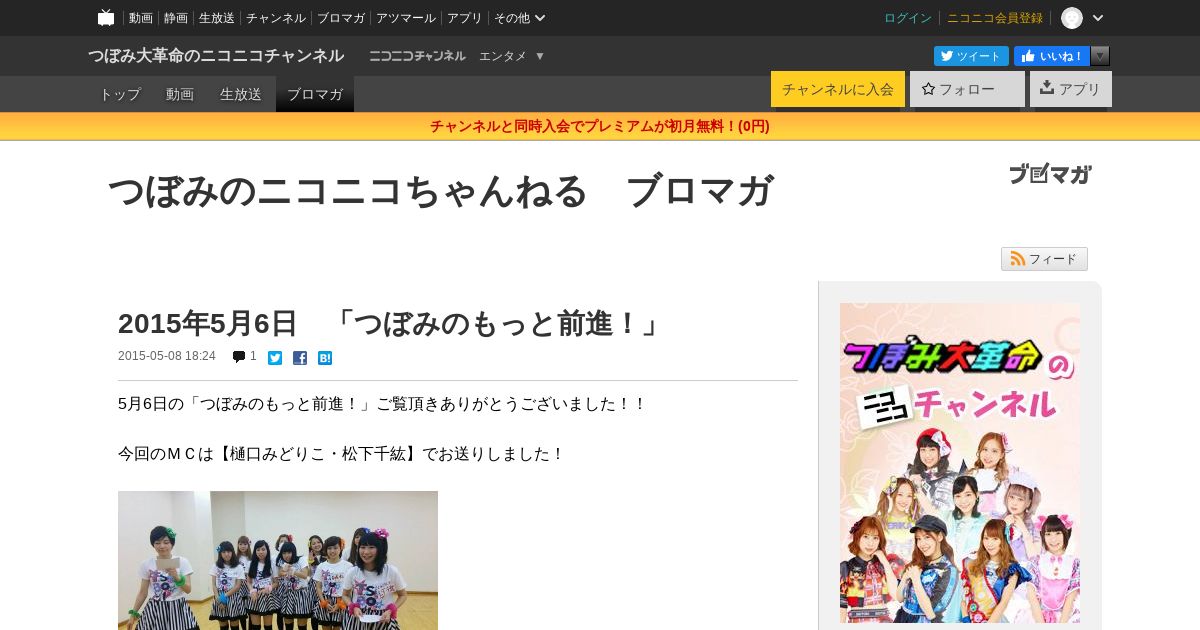The width and height of the screenshot is (1200, 630).
Task: Open ブロマガ in the top bar
Action: (341, 18)
